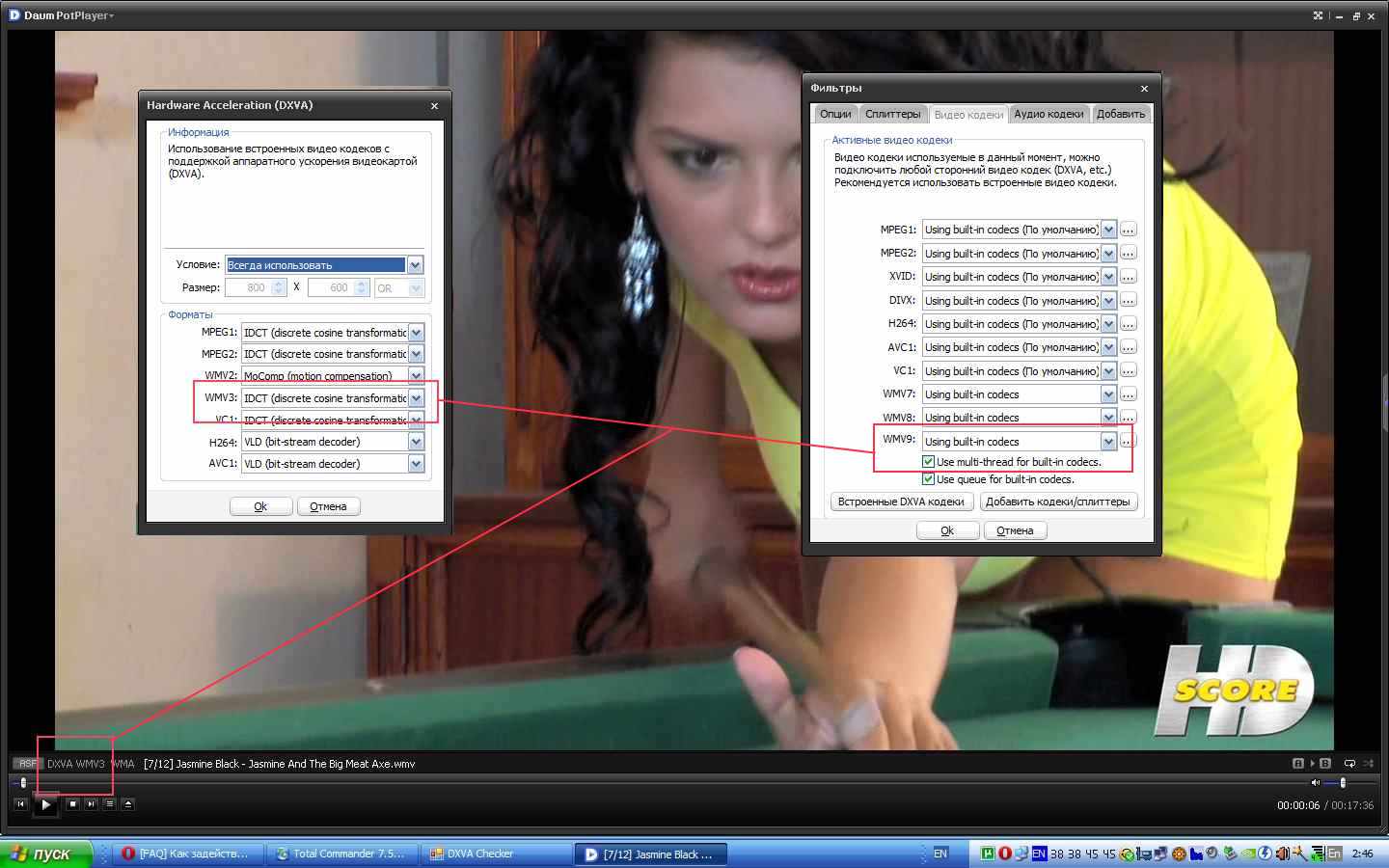Open the playlist icon in player controls
The width and height of the screenshot is (1389, 868).
109,803
